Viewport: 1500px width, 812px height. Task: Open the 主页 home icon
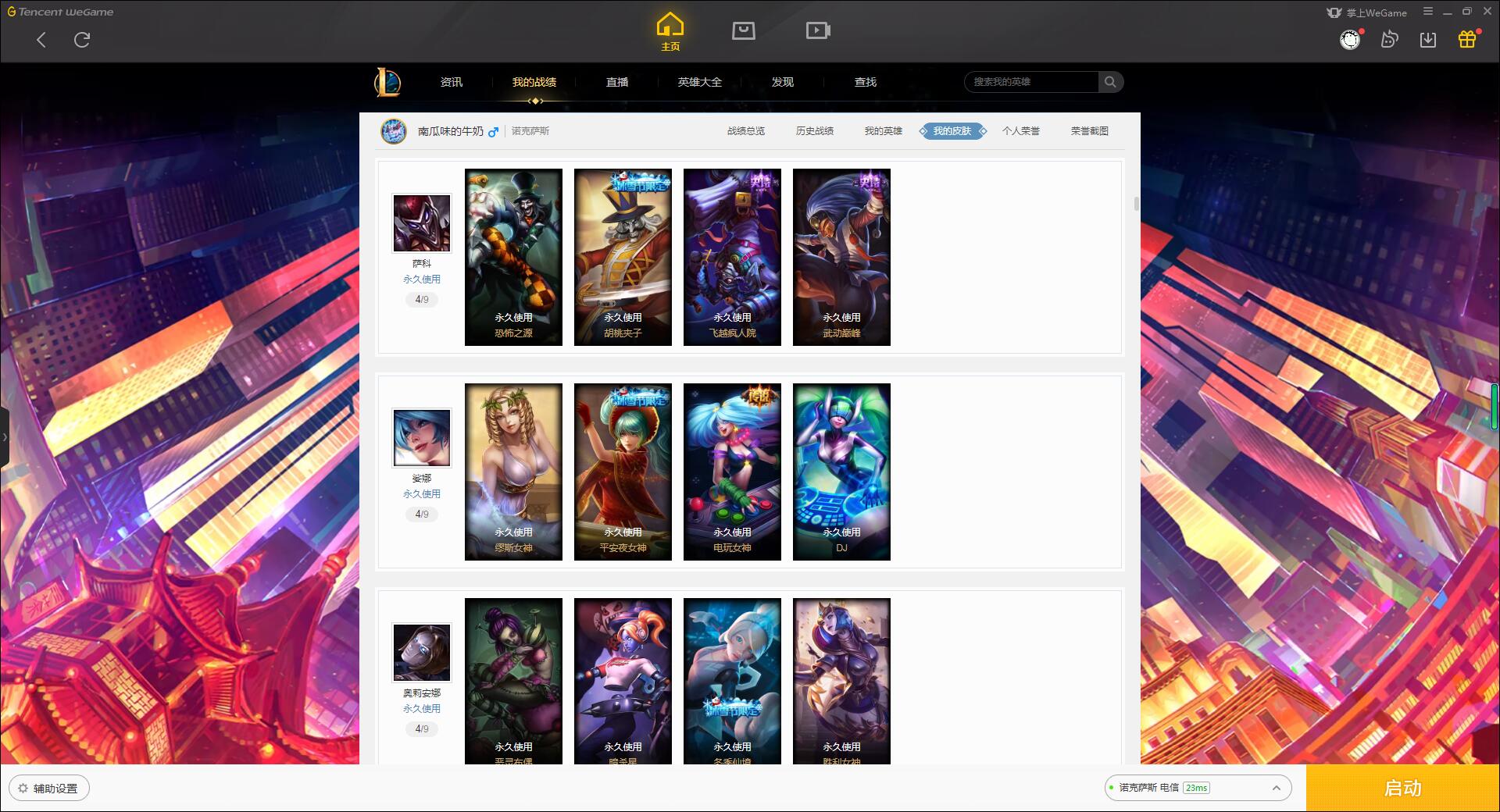670,32
